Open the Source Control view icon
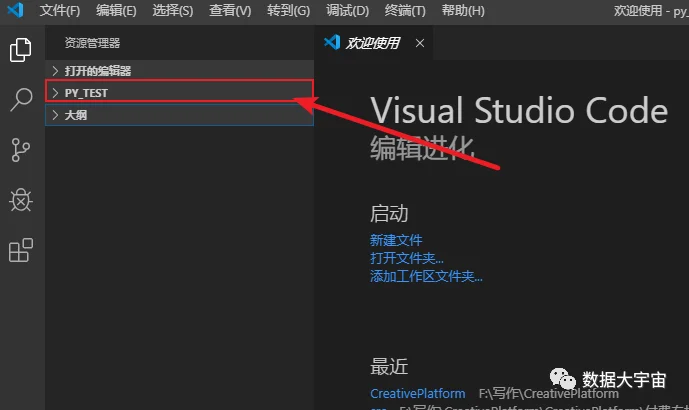The height and width of the screenshot is (410, 689). [x=21, y=150]
